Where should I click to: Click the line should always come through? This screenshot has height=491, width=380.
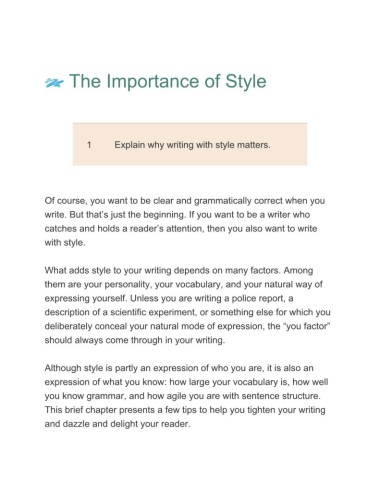coord(135,340)
